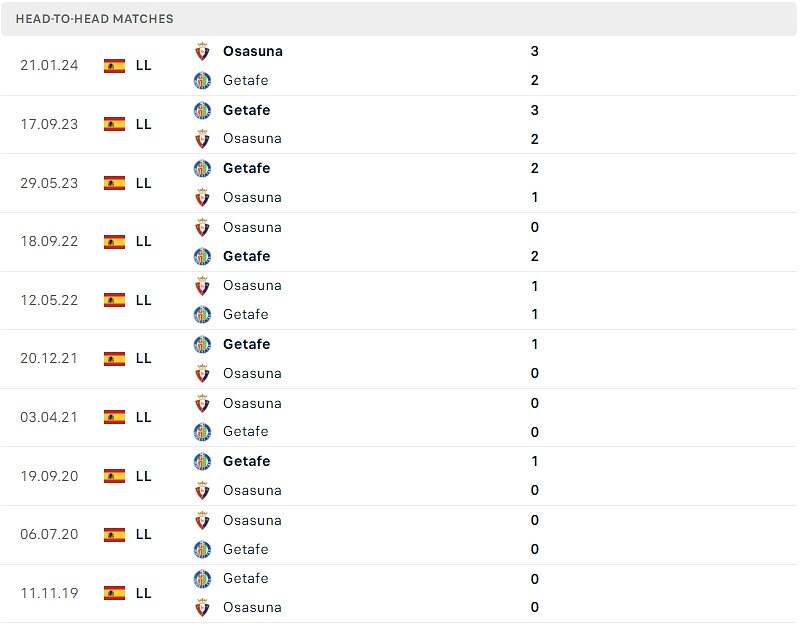
Task: Click Osasuna's score of 3 on 21.01.24
Action: click(x=535, y=51)
